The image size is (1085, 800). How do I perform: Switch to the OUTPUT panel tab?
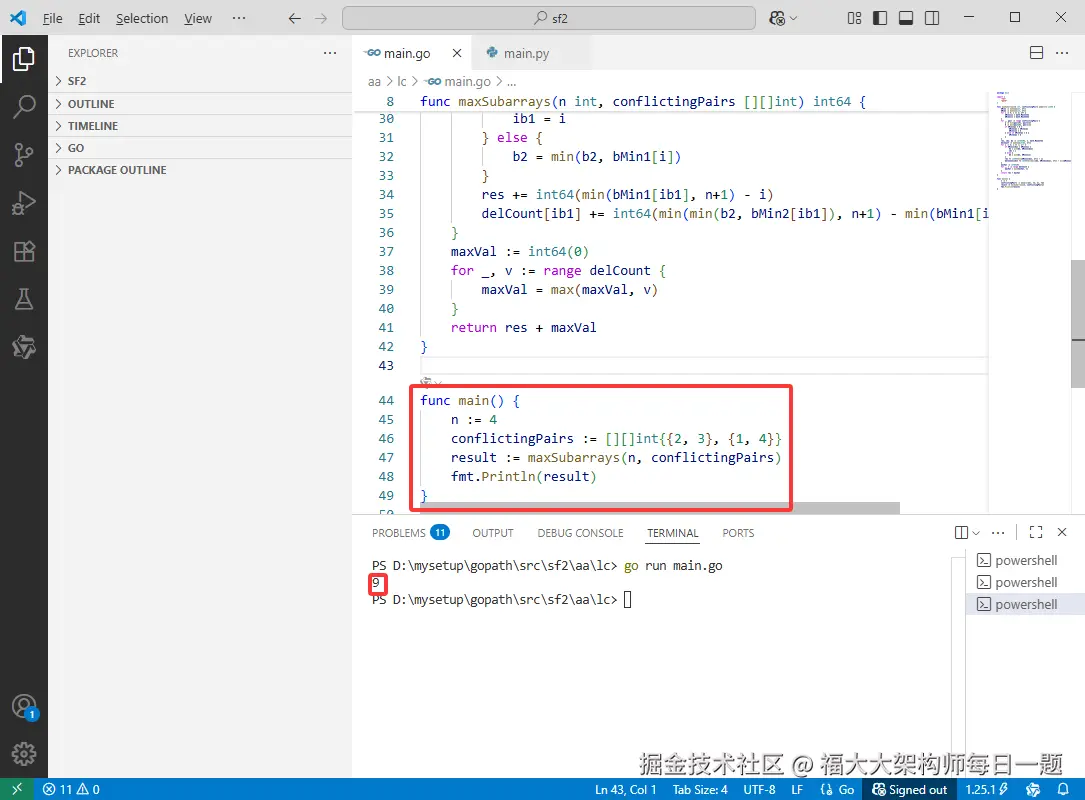[493, 533]
